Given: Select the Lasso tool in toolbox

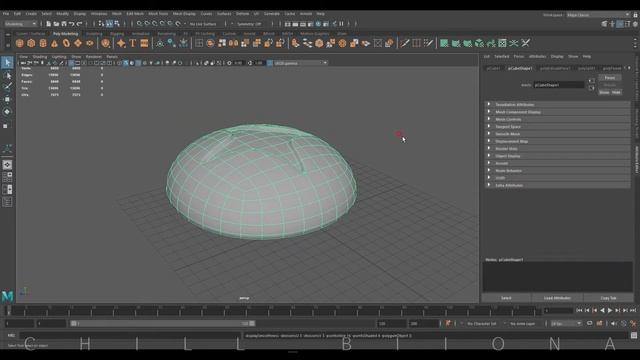Looking at the screenshot, I should 7,75.
